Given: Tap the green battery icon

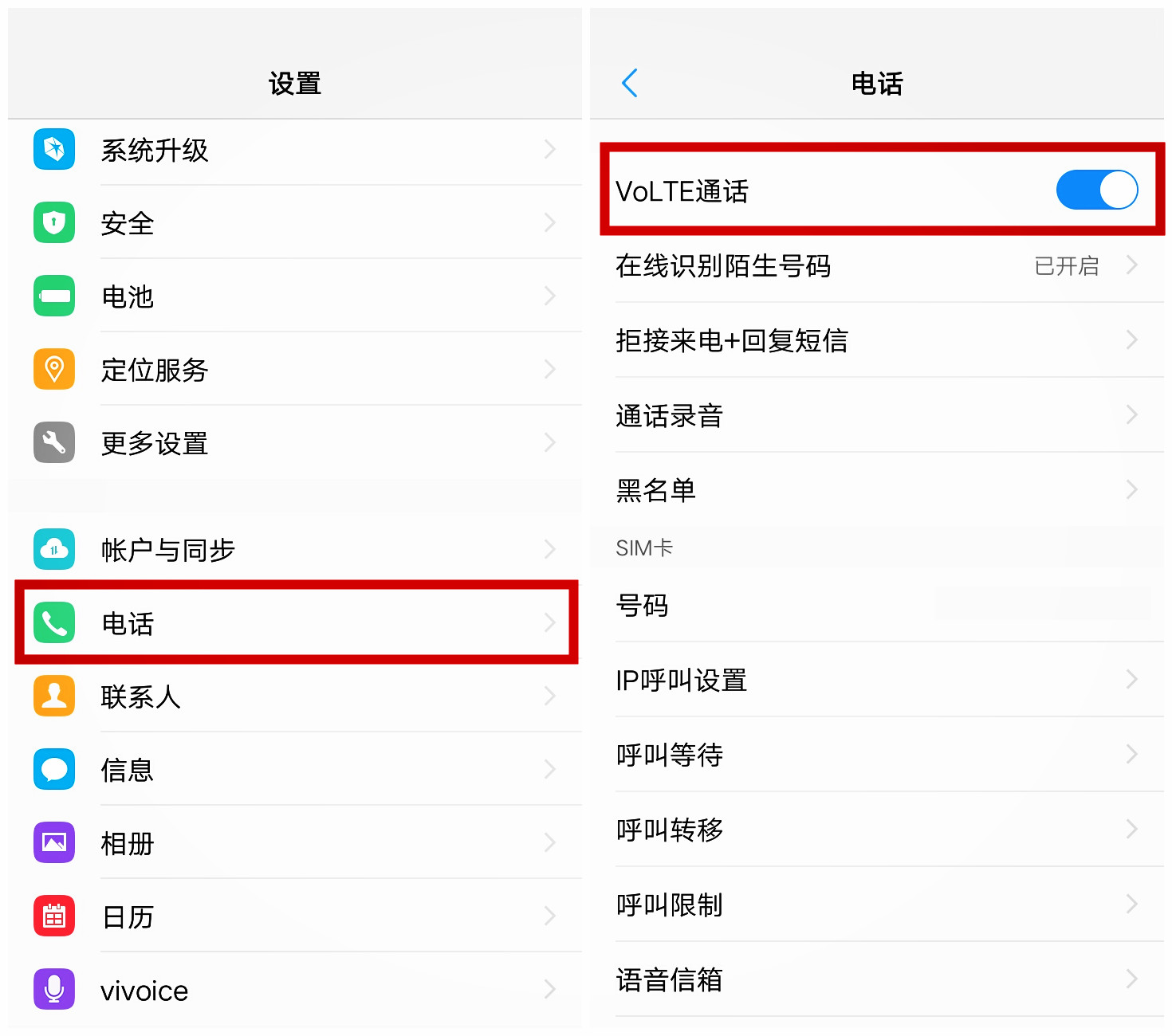Looking at the screenshot, I should click(x=54, y=296).
